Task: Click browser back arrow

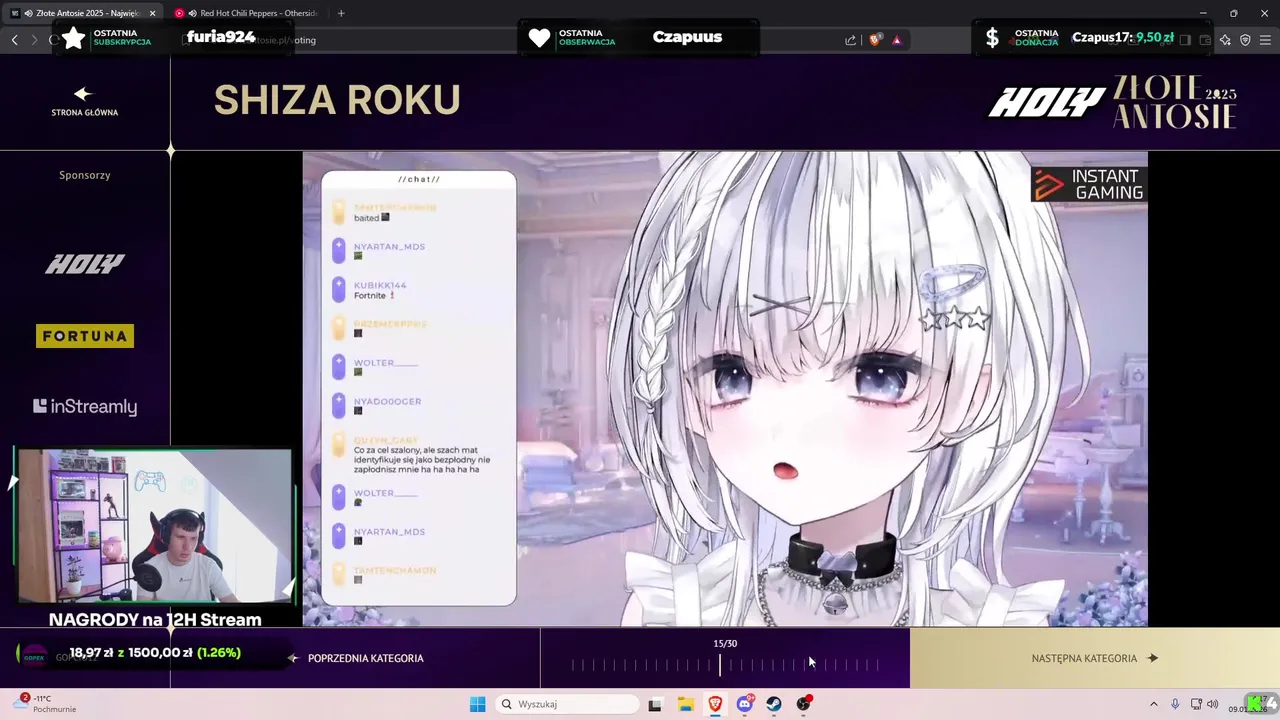Action: [x=14, y=40]
